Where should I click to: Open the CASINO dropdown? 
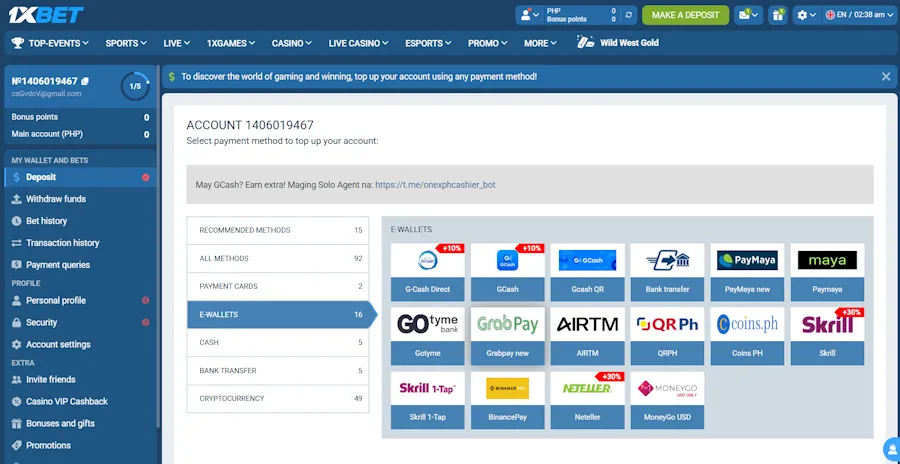coord(292,43)
